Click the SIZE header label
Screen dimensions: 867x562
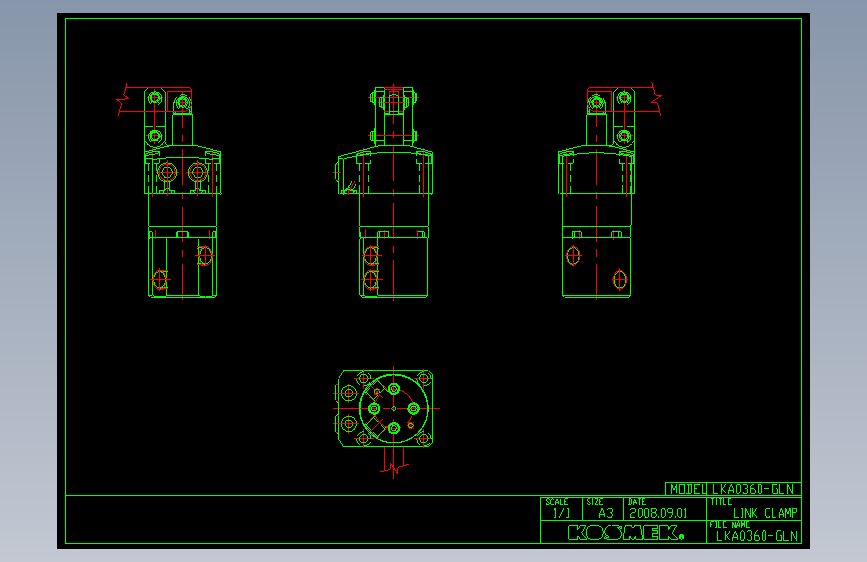coord(594,502)
